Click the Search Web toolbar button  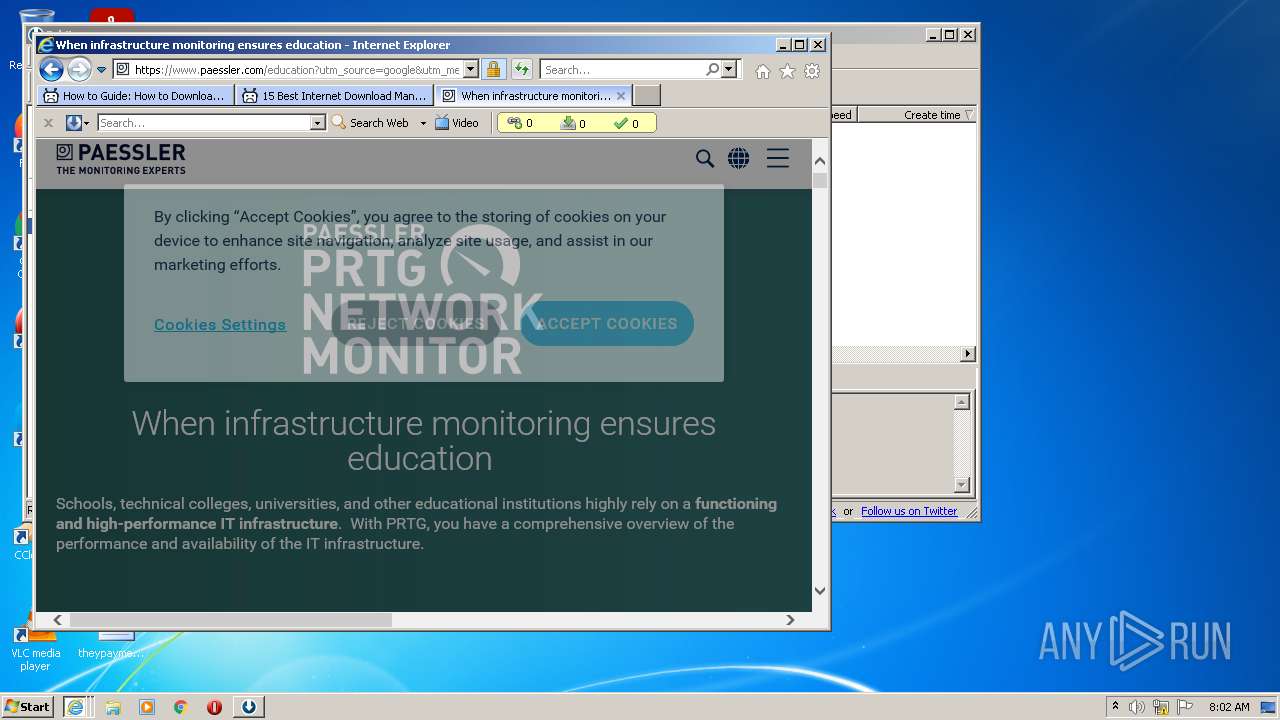point(371,123)
